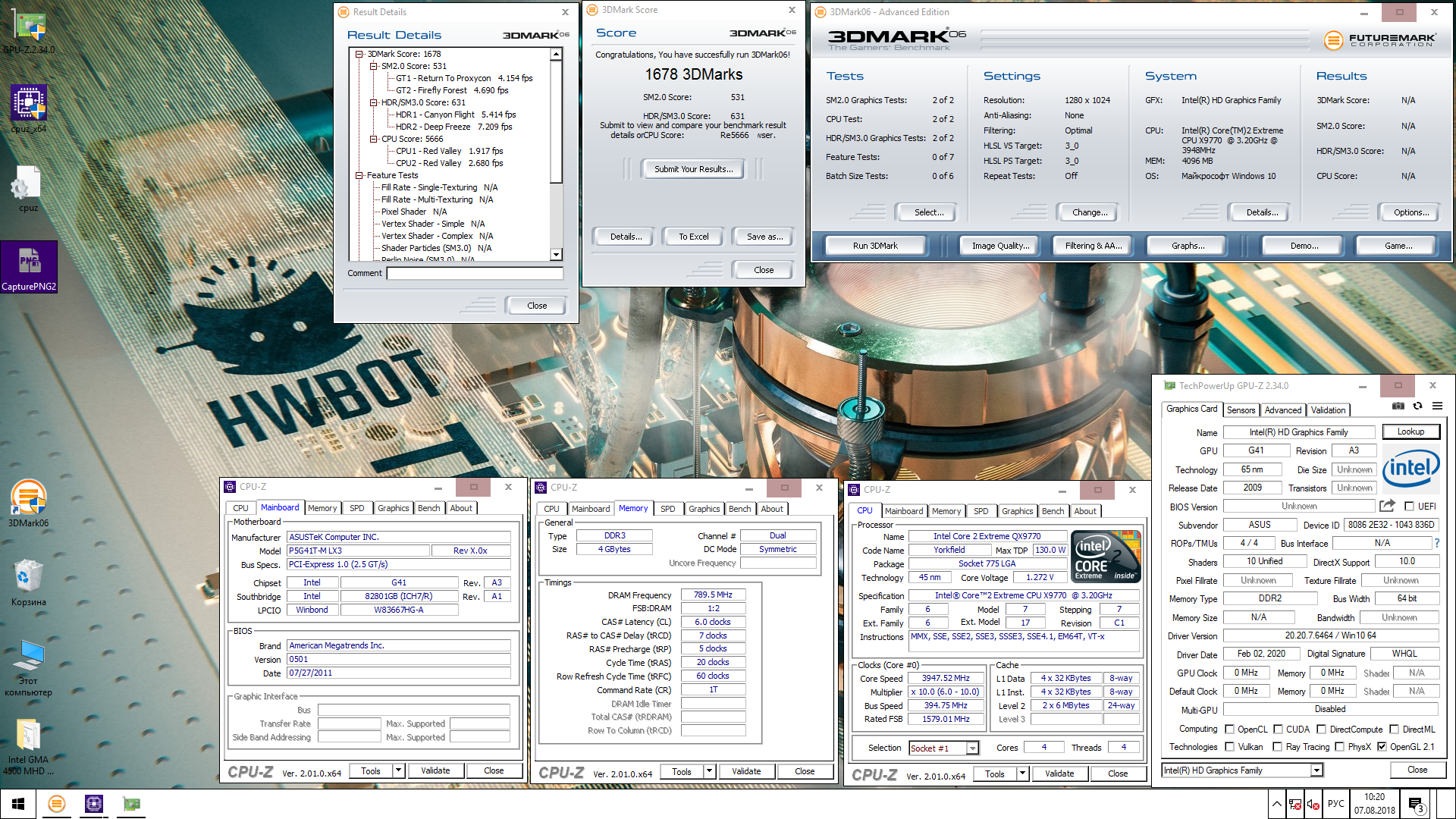Open the notification center icon
The width and height of the screenshot is (1456, 819).
tap(1416, 804)
